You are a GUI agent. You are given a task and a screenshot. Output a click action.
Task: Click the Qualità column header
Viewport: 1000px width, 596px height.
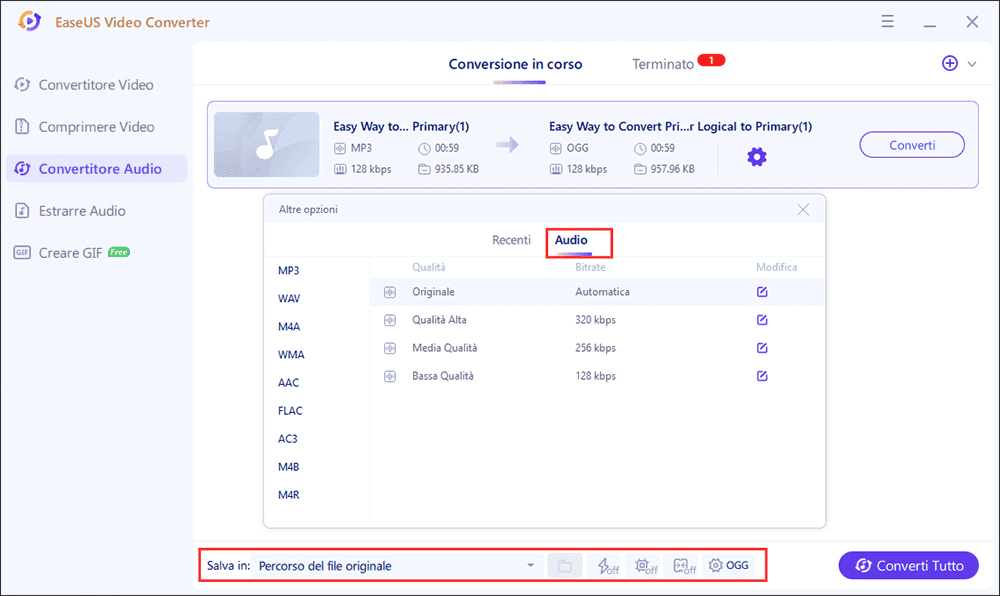pos(429,267)
